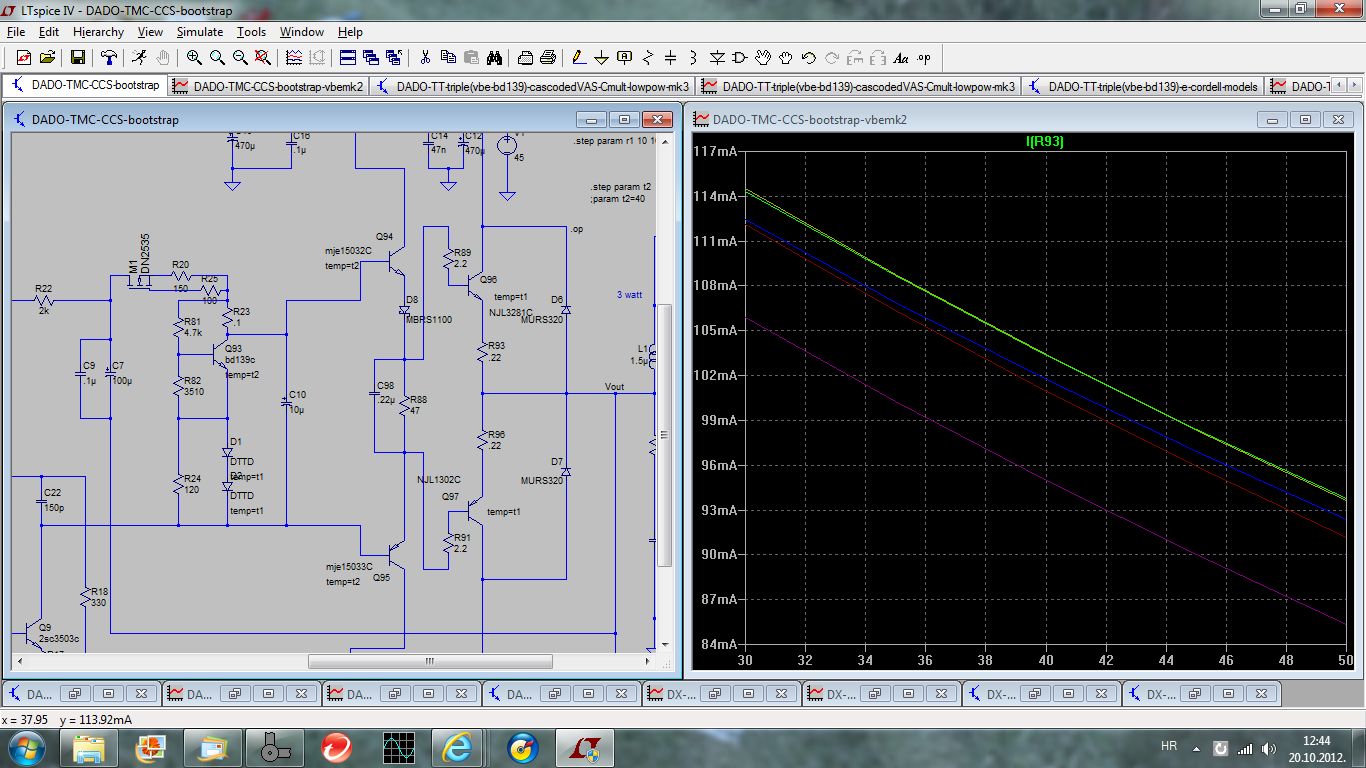Select the Move hand tool
The image size is (1366, 768).
tap(763, 58)
